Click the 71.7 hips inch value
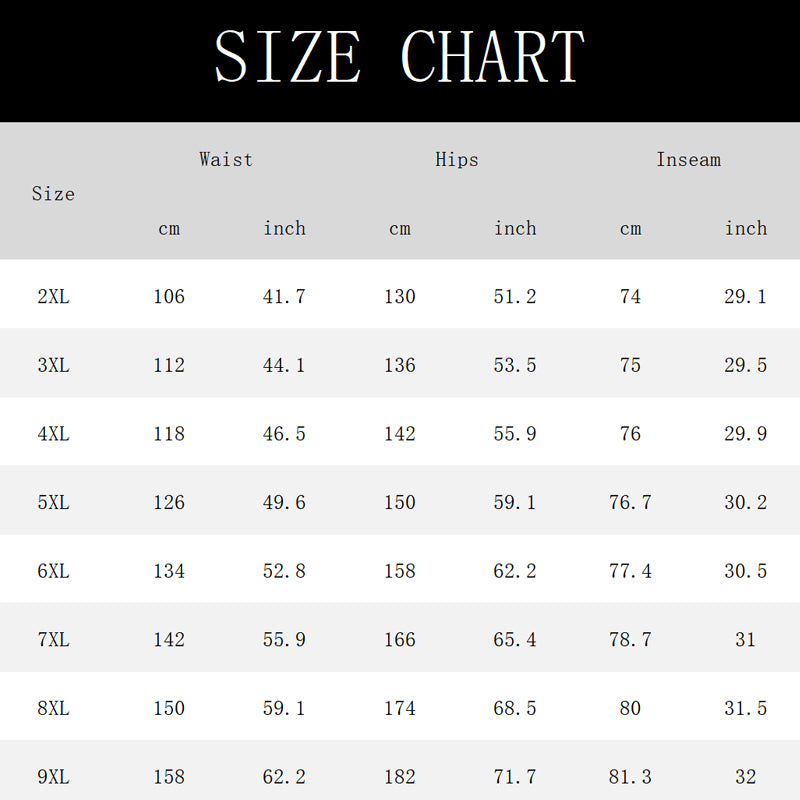 point(515,776)
